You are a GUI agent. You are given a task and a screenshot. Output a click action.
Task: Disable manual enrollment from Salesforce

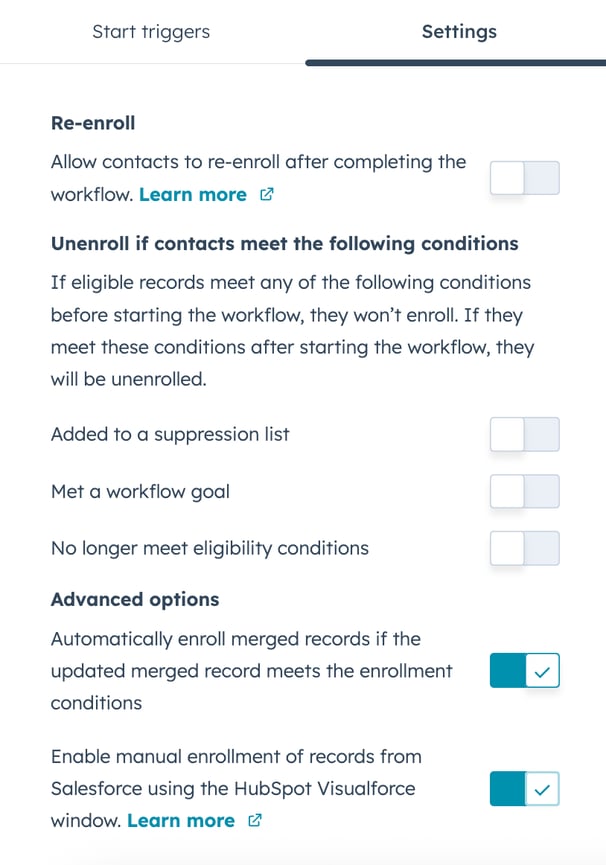pos(524,788)
